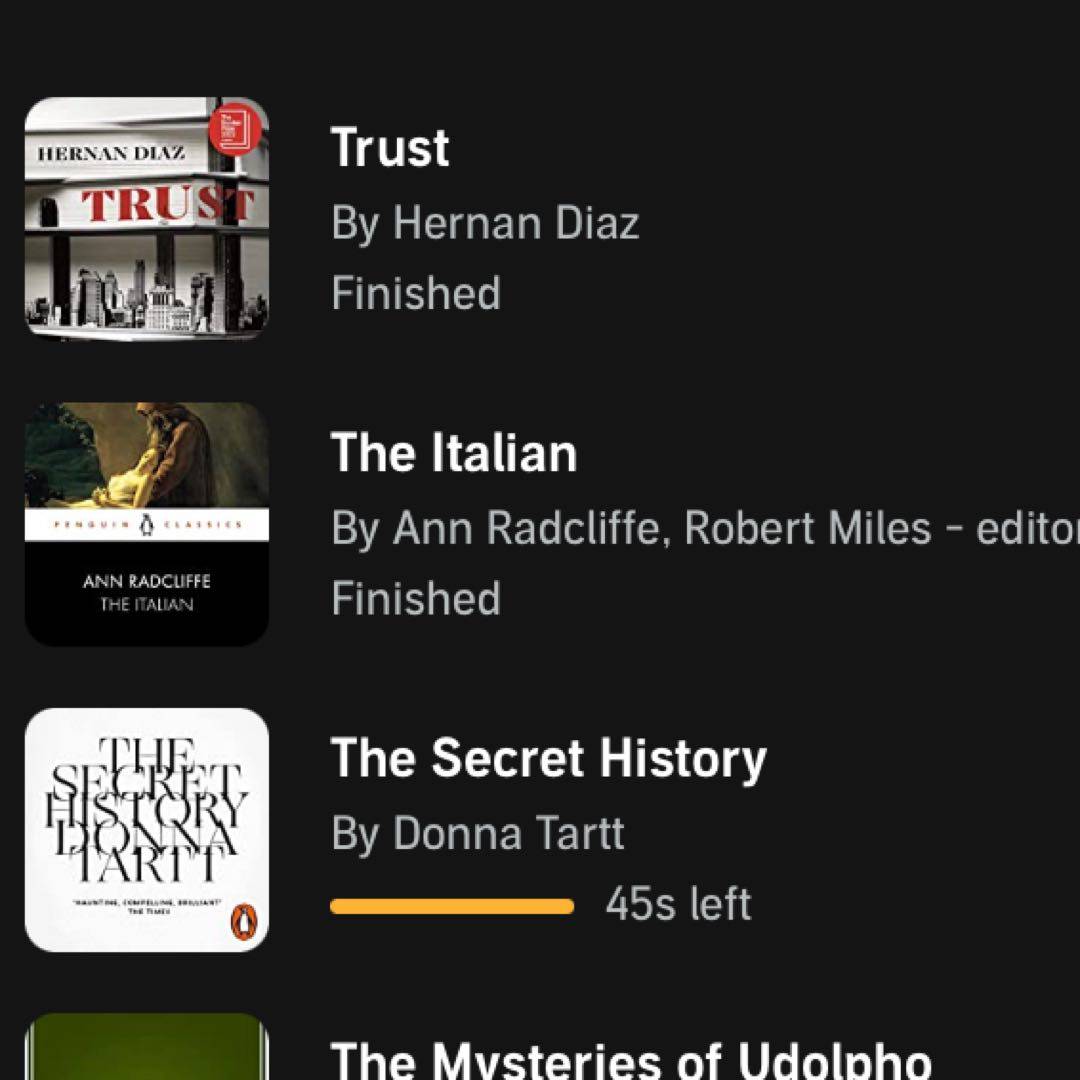Screen dimensions: 1080x1080
Task: Select The Secret History title
Action: point(548,758)
